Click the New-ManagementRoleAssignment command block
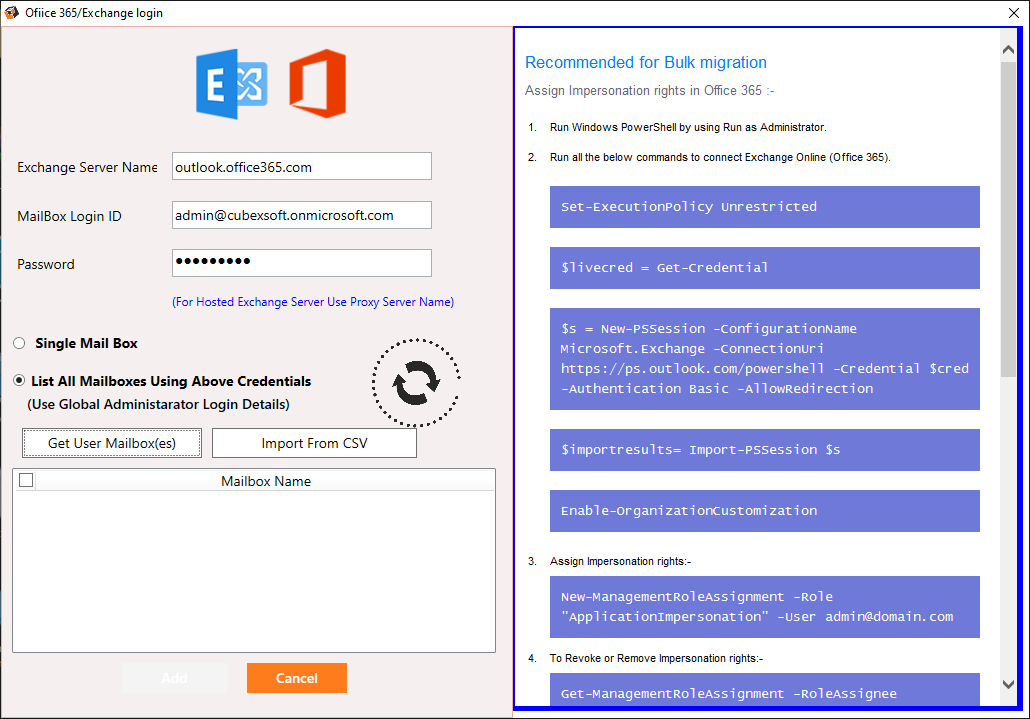The image size is (1030, 719). coord(765,607)
